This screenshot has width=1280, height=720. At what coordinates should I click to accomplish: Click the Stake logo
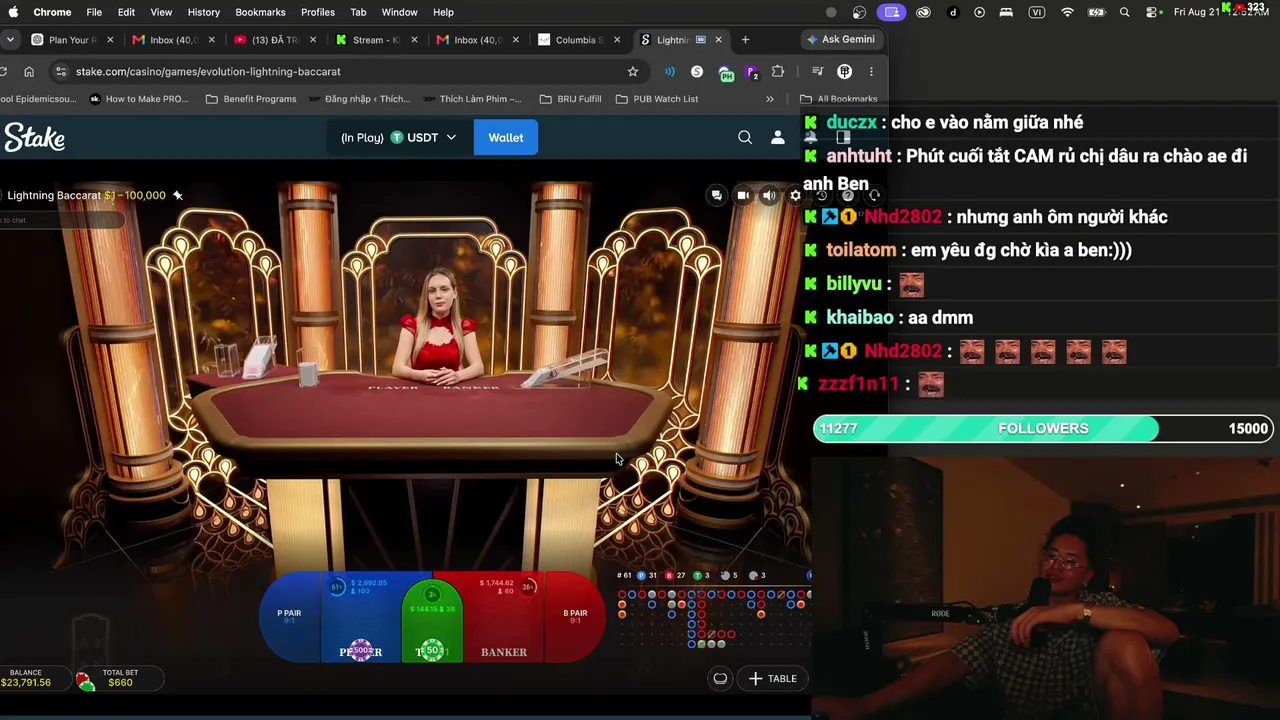[35, 137]
